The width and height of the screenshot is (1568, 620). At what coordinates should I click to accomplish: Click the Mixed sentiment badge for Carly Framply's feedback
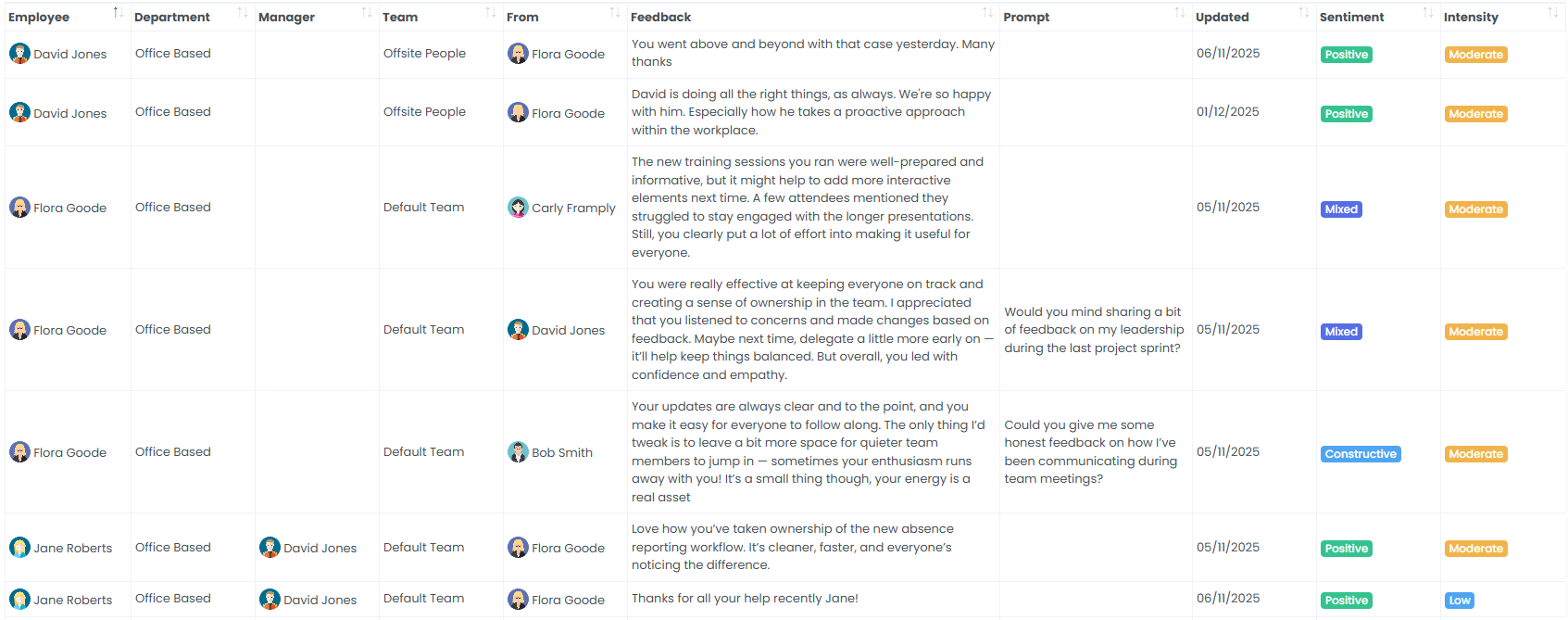coord(1341,209)
